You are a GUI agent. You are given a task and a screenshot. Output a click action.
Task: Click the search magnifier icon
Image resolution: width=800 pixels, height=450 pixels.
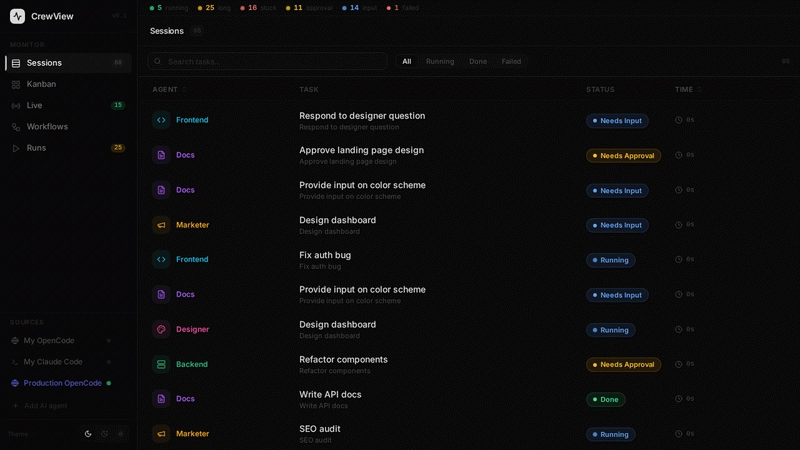[x=158, y=61]
